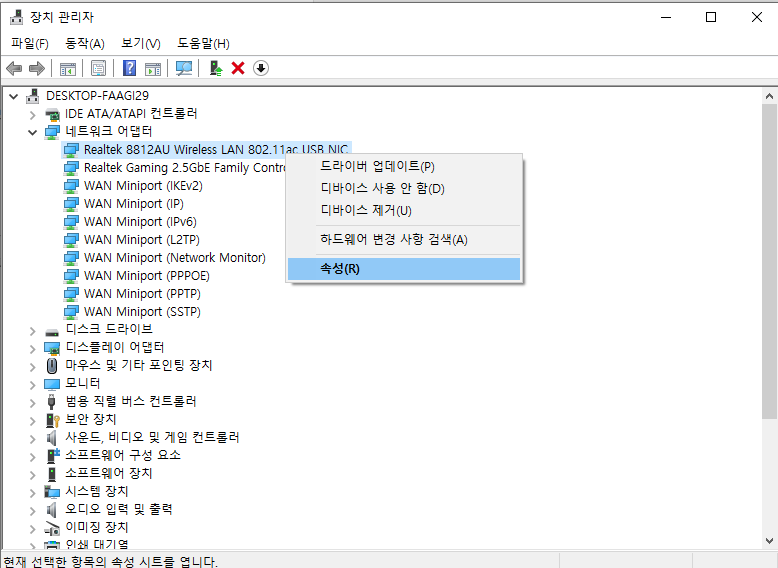Click the Forward arrow toolbar icon
Screen dimensions: 778x568
pos(37,68)
